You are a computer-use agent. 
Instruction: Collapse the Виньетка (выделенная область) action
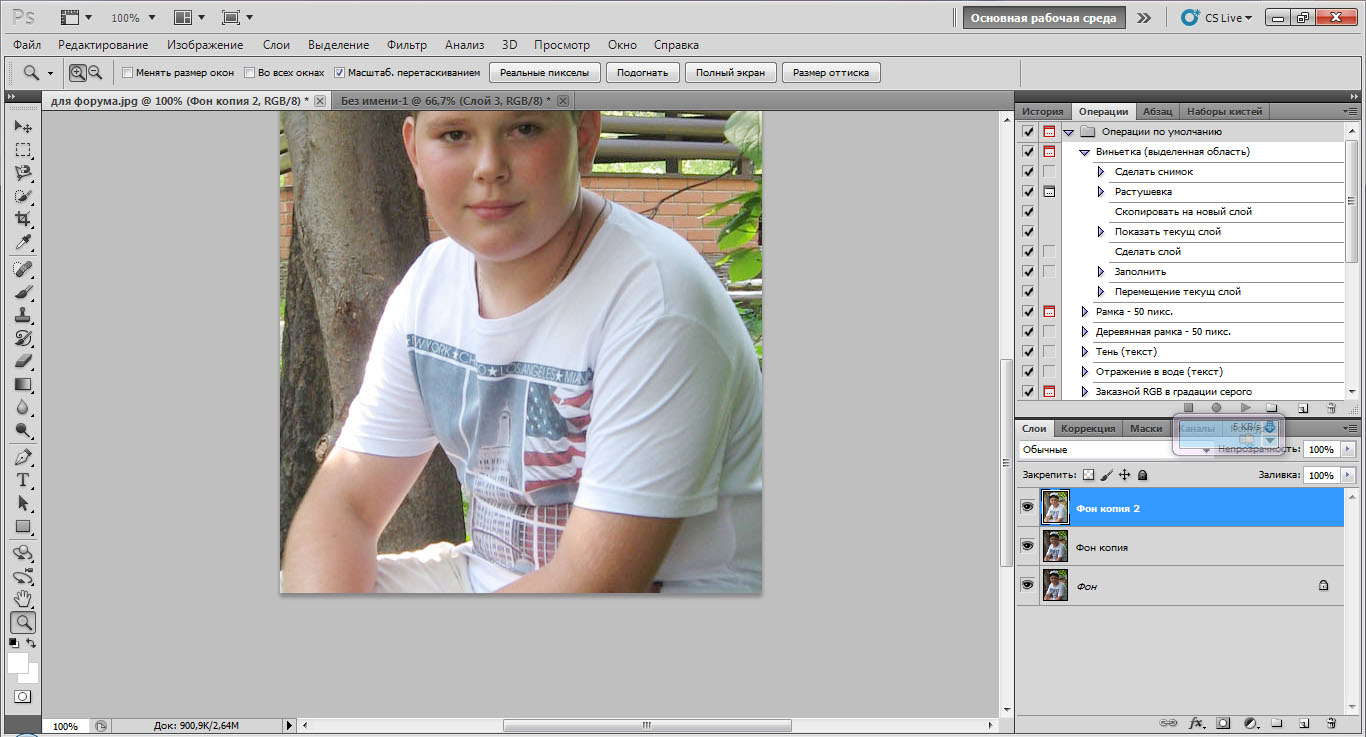1085,152
